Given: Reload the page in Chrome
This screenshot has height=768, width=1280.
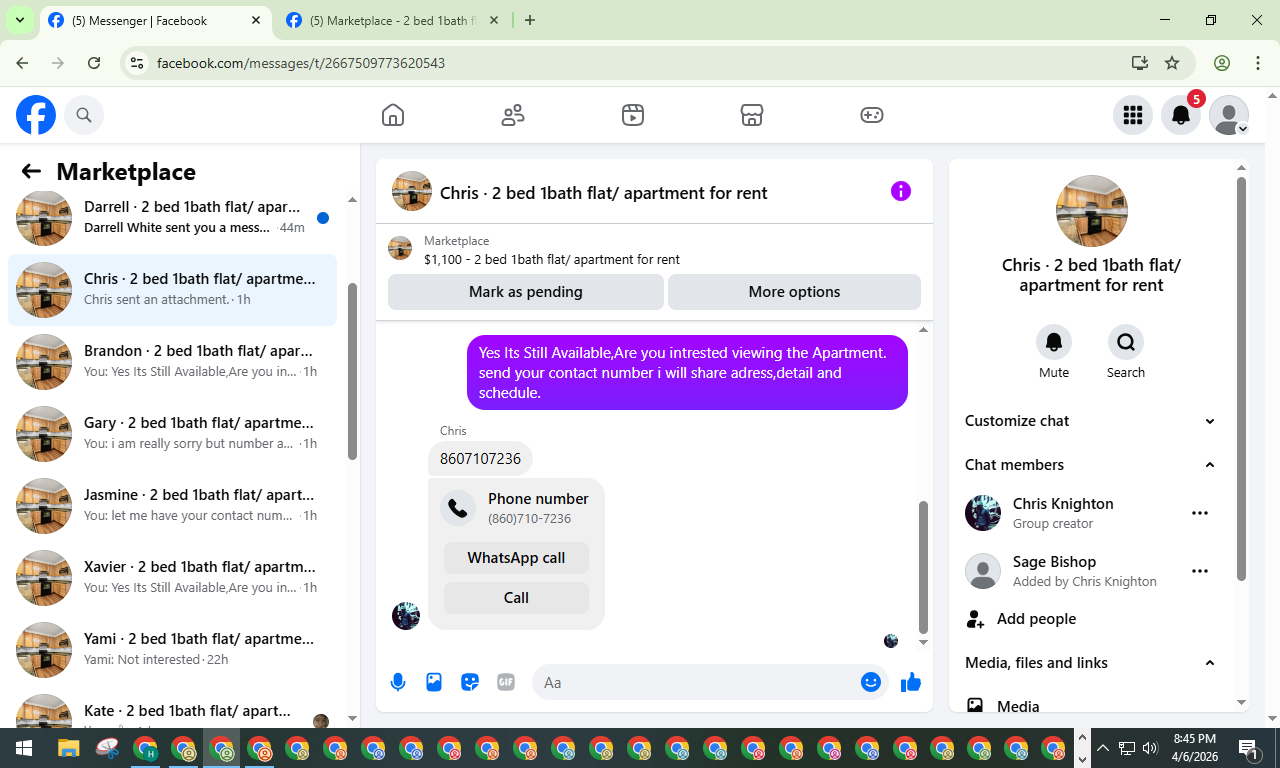Looking at the screenshot, I should [94, 63].
